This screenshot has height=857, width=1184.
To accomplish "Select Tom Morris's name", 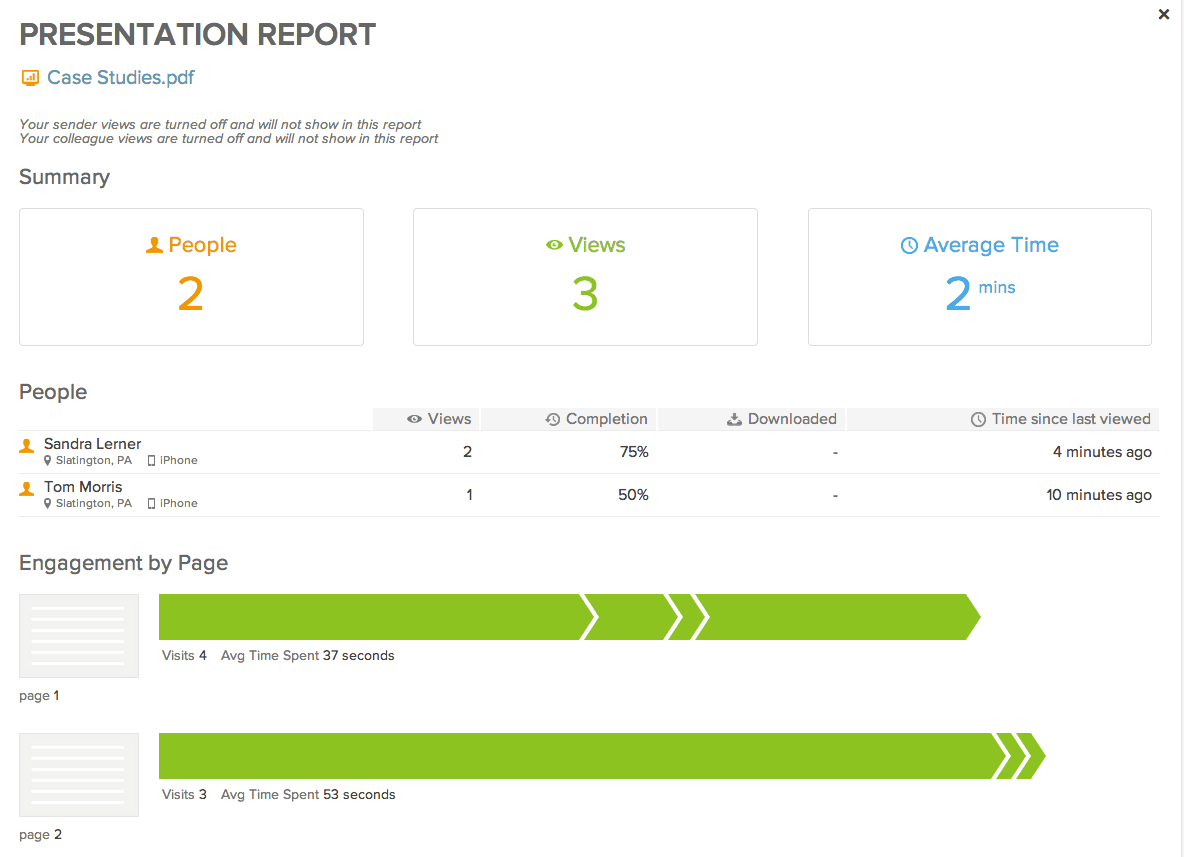I will (82, 487).
